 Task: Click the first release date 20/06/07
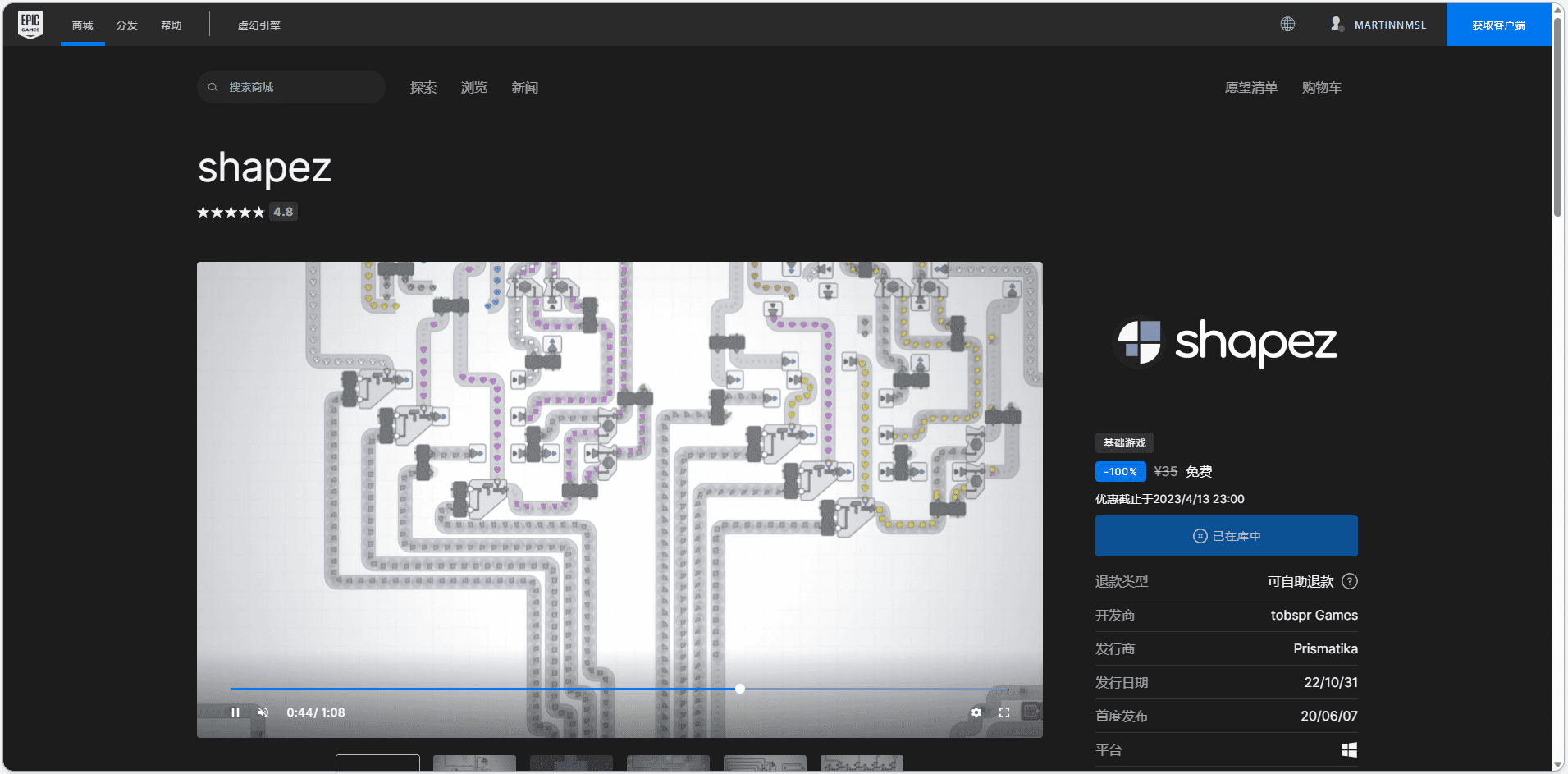click(1328, 716)
